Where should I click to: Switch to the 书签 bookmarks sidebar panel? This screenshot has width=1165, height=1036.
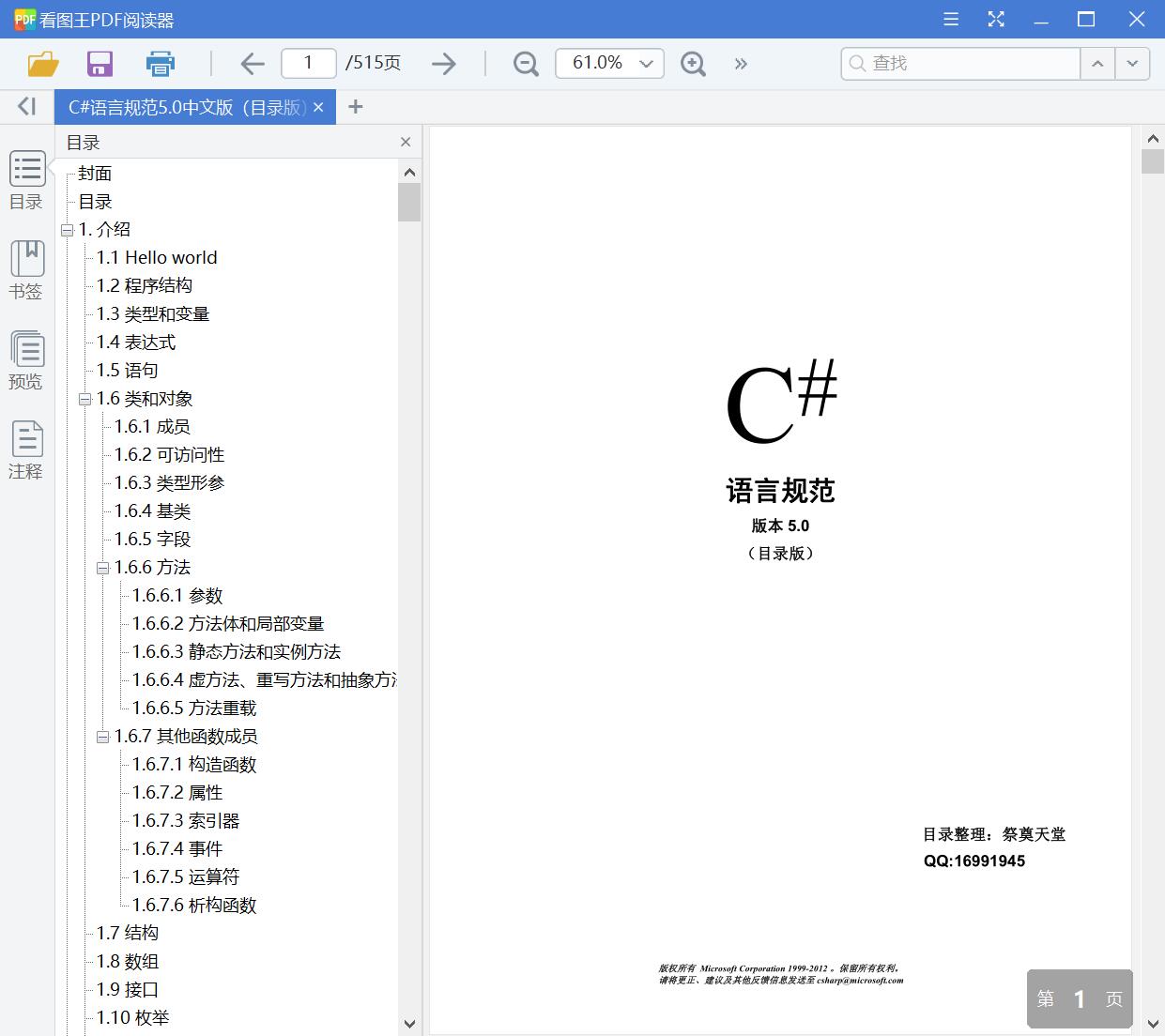click(26, 269)
